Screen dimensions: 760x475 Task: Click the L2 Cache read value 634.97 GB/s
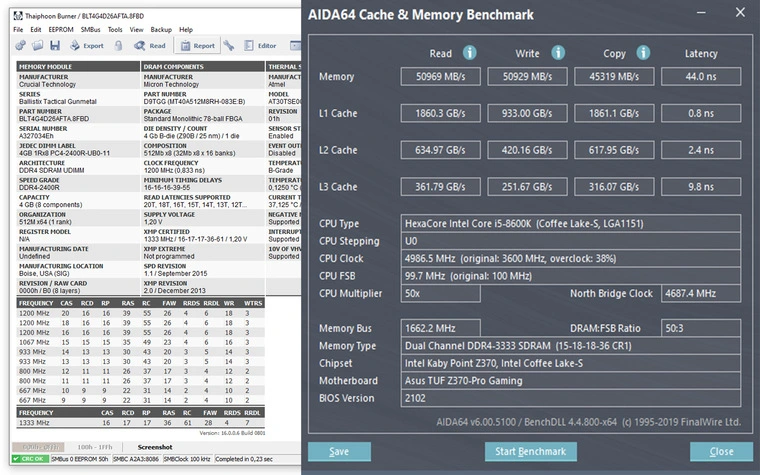point(441,150)
